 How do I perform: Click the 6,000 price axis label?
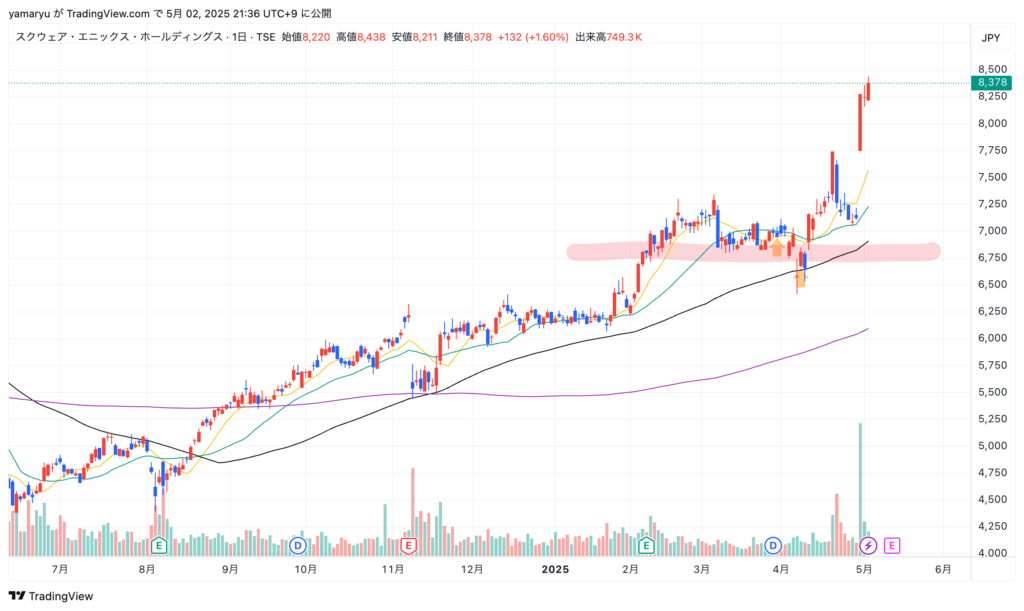[992, 337]
